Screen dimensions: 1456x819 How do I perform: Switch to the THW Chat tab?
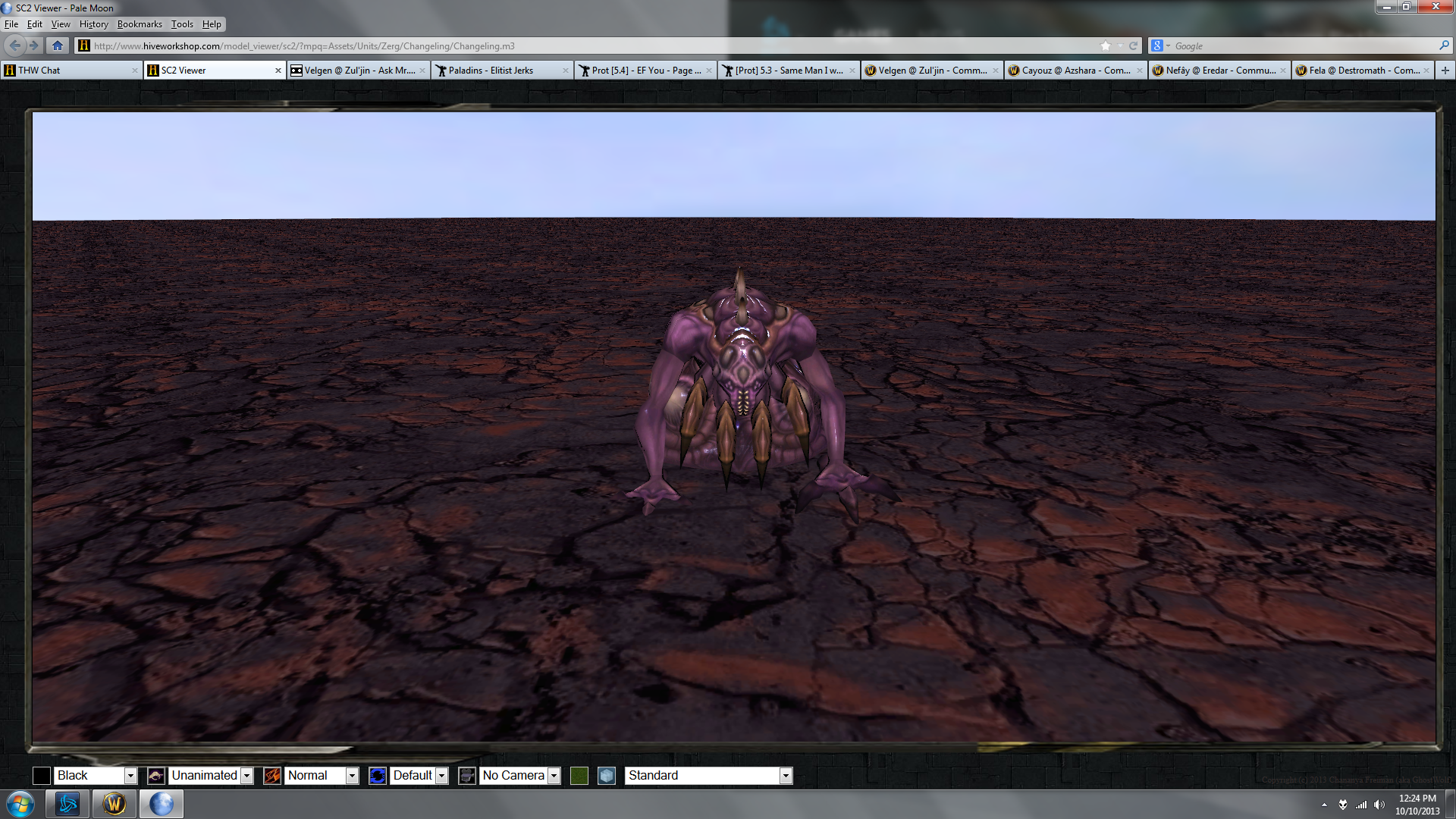pos(71,70)
